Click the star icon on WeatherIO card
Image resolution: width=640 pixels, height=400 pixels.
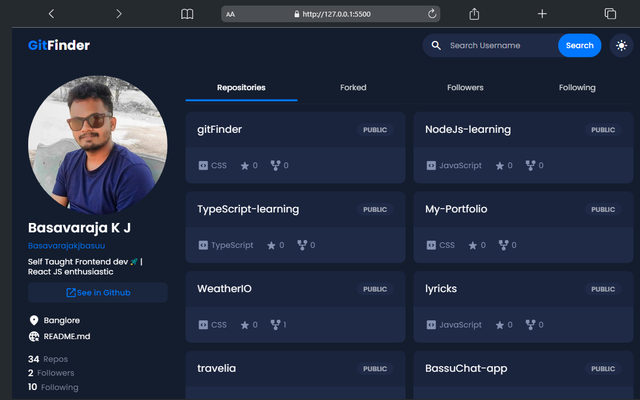click(x=244, y=325)
